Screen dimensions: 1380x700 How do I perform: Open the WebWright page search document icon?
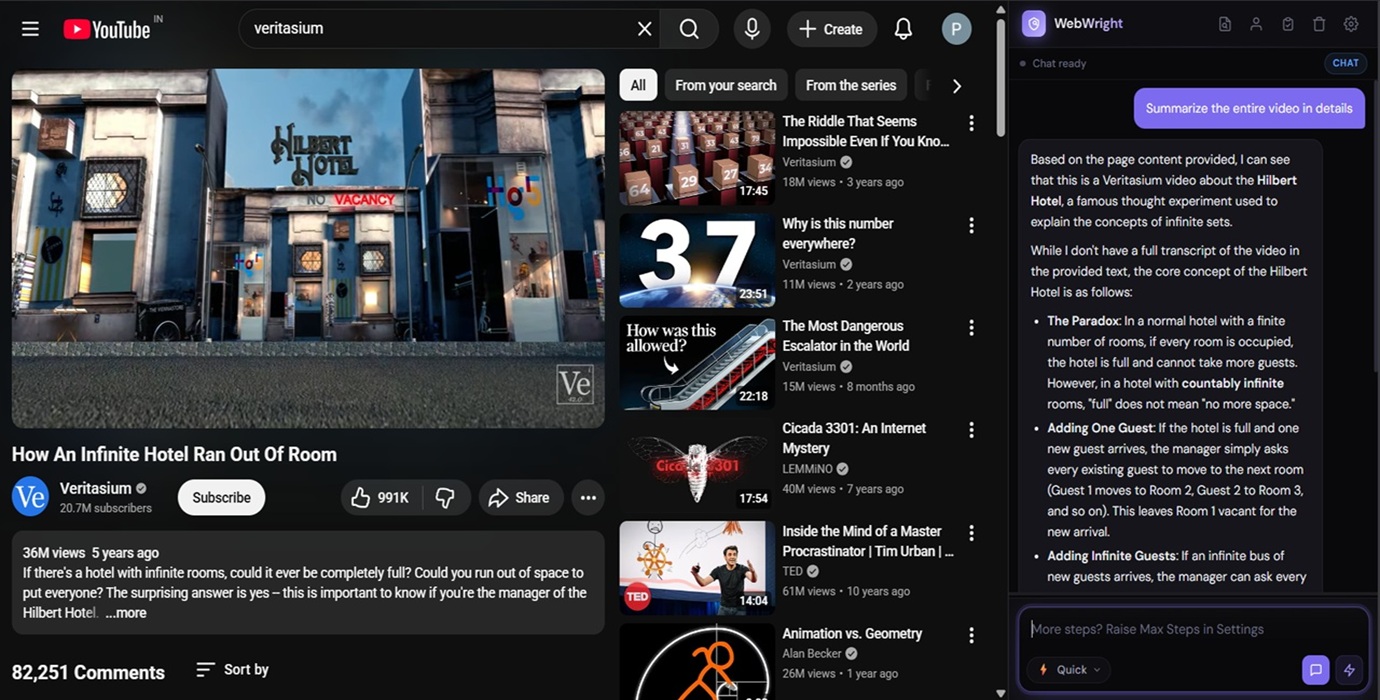pyautogui.click(x=1225, y=24)
